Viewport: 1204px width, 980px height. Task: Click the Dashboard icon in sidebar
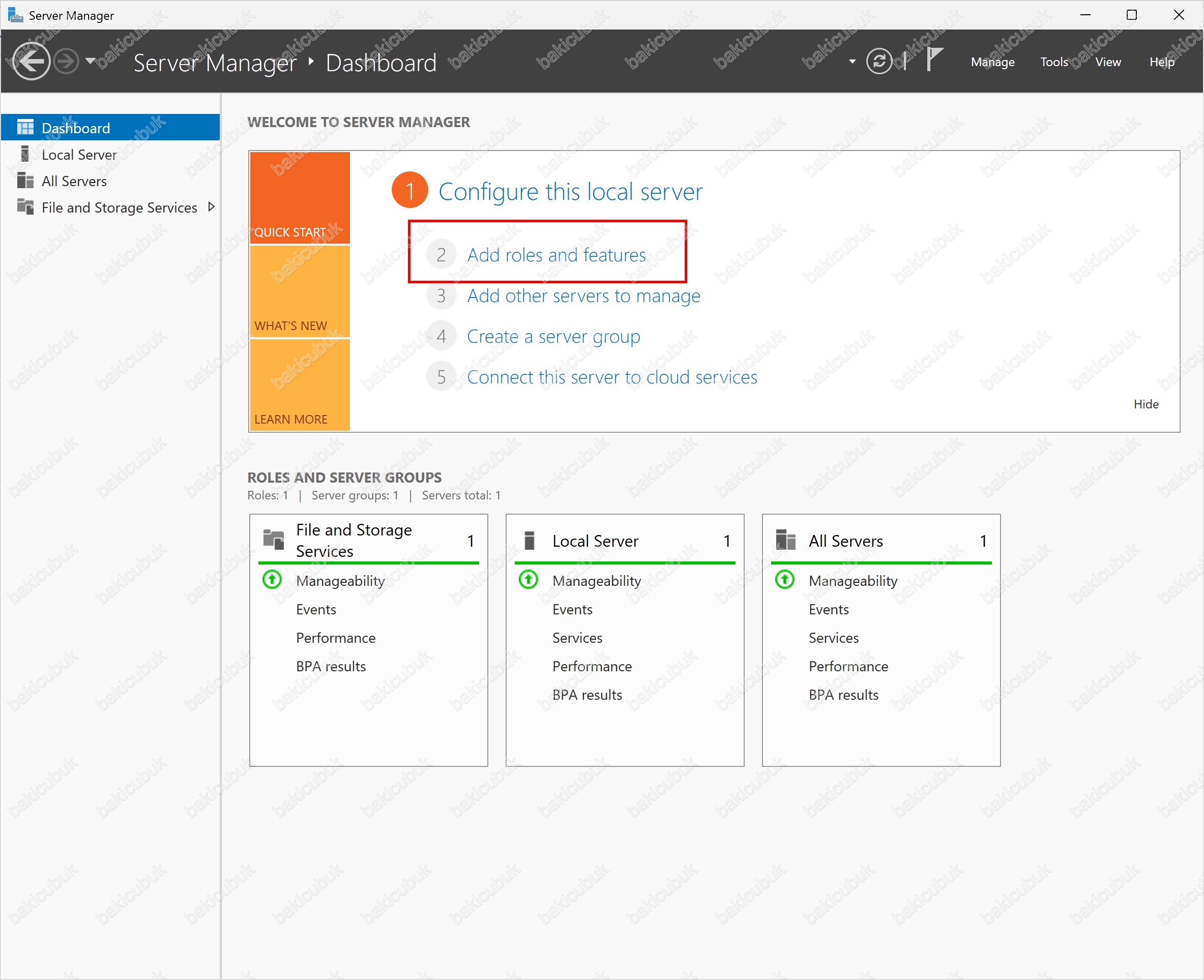tap(25, 128)
